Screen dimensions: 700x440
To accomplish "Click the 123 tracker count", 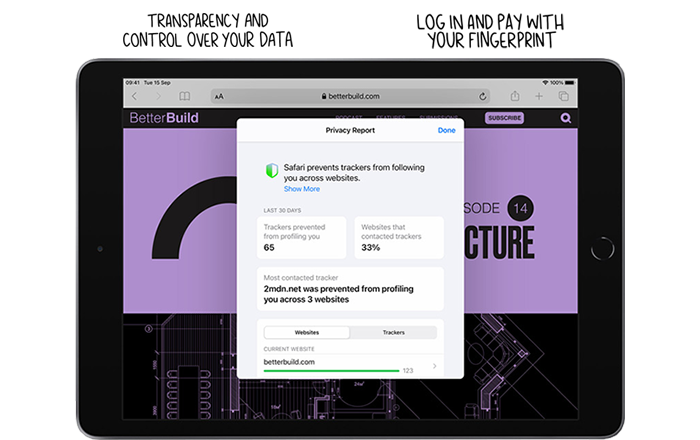I will coord(408,371).
